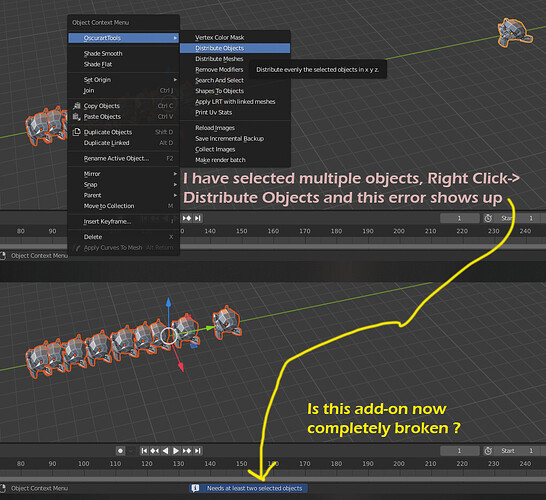Image resolution: width=546 pixels, height=500 pixels.
Task: Choose Apply LRT with linked meshes
Action: pyautogui.click(x=235, y=102)
